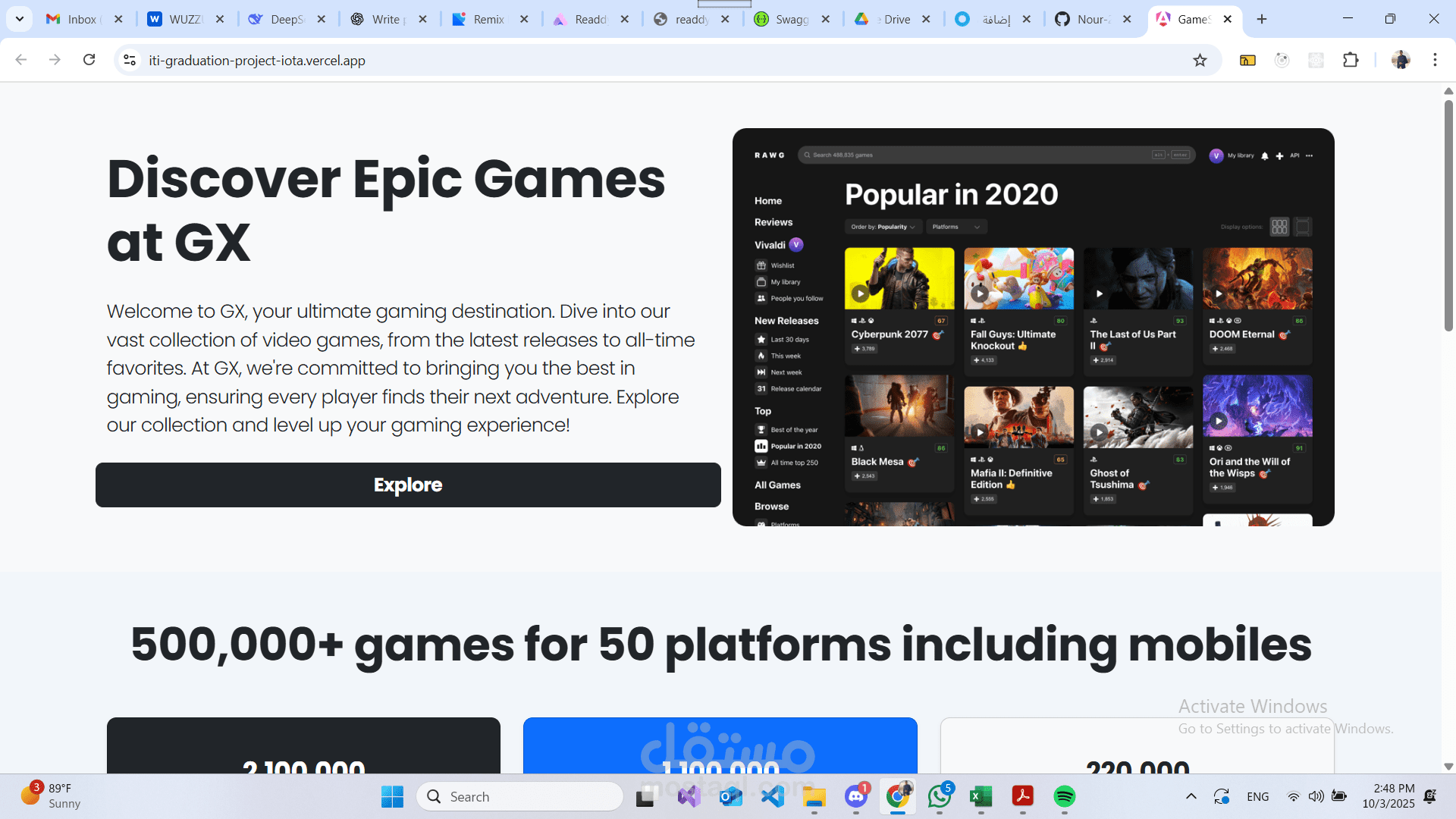Open the Wi-Fi network icon in tray
This screenshot has width=1456, height=819.
(x=1294, y=796)
